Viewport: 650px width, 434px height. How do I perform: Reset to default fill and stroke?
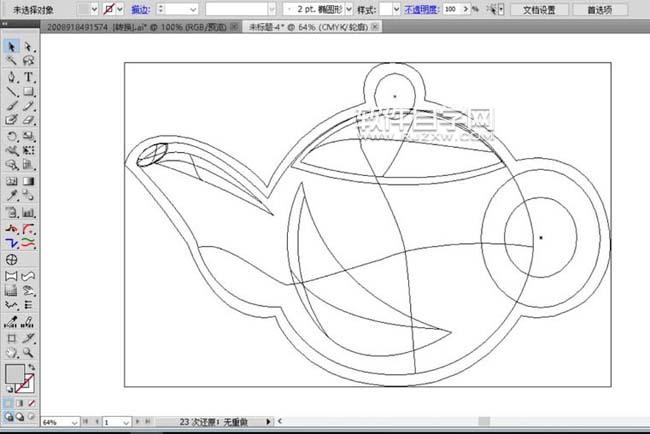click(x=9, y=389)
